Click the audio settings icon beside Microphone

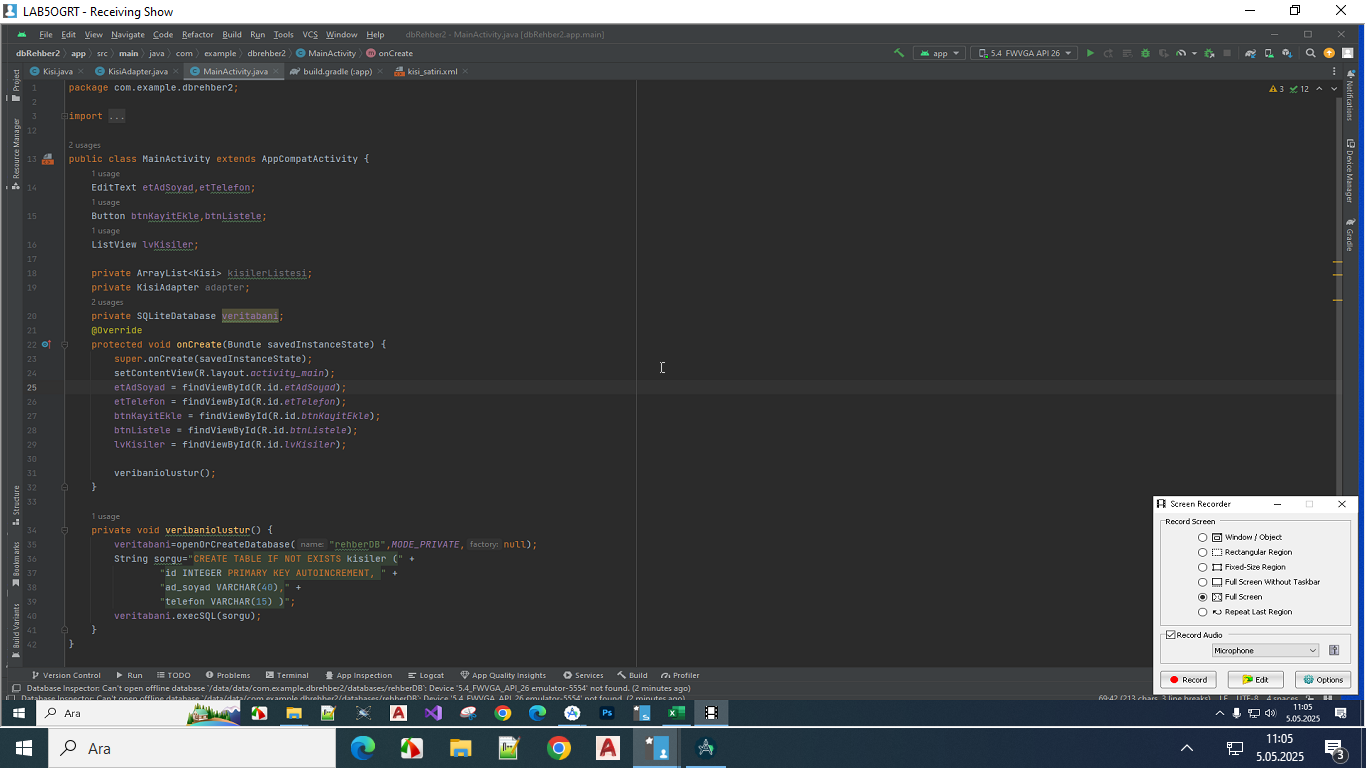coord(1333,651)
